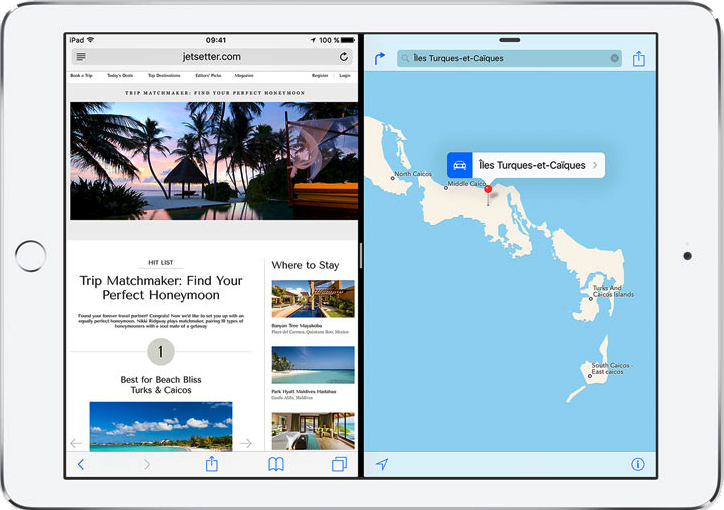The width and height of the screenshot is (724, 510).
Task: Clear the Maps search field
Action: coord(615,58)
